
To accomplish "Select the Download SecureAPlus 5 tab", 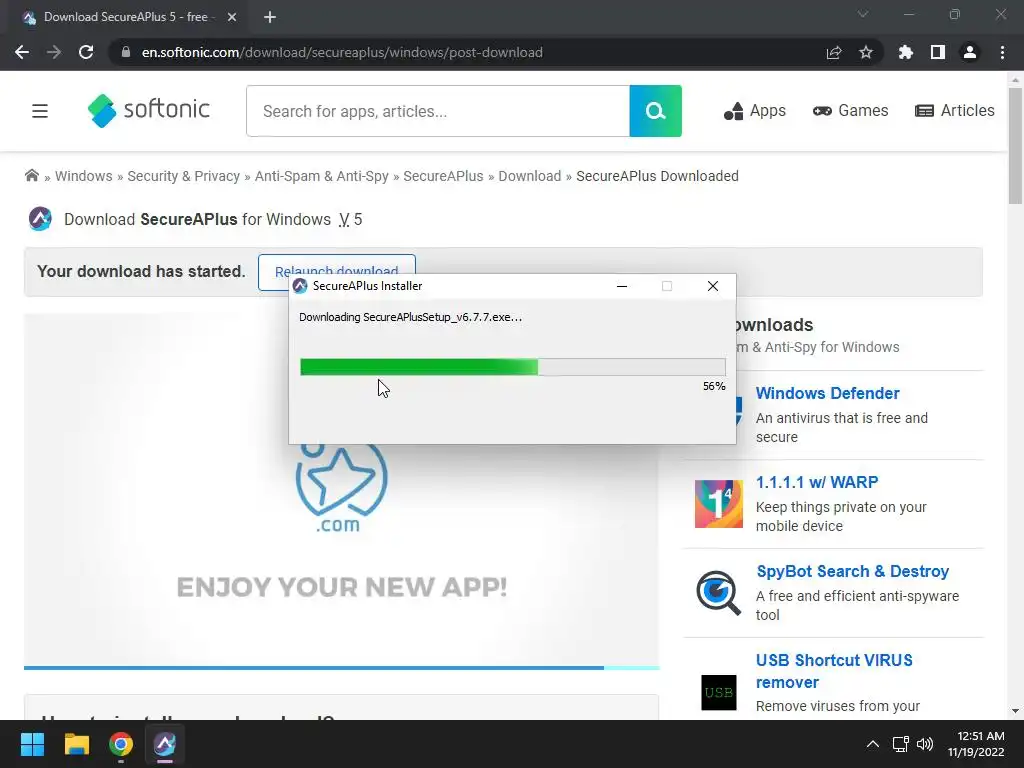I will [126, 17].
